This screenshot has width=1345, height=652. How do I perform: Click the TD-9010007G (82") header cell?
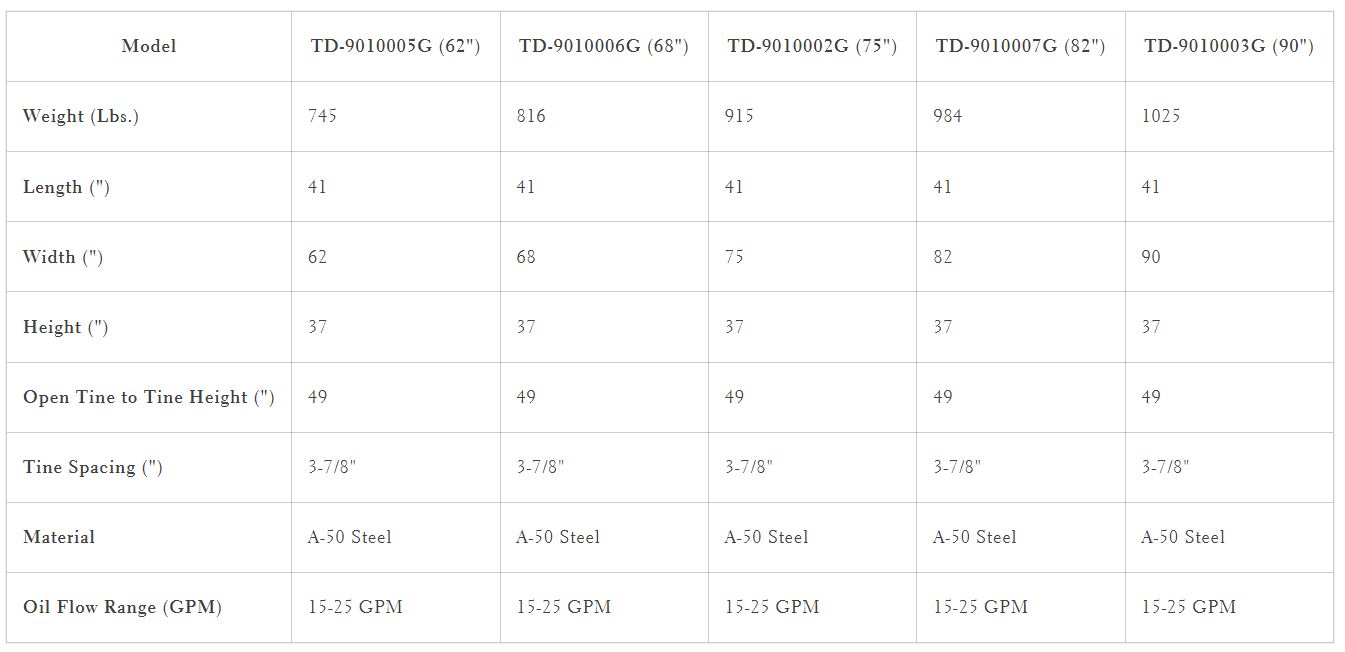[x=1020, y=46]
